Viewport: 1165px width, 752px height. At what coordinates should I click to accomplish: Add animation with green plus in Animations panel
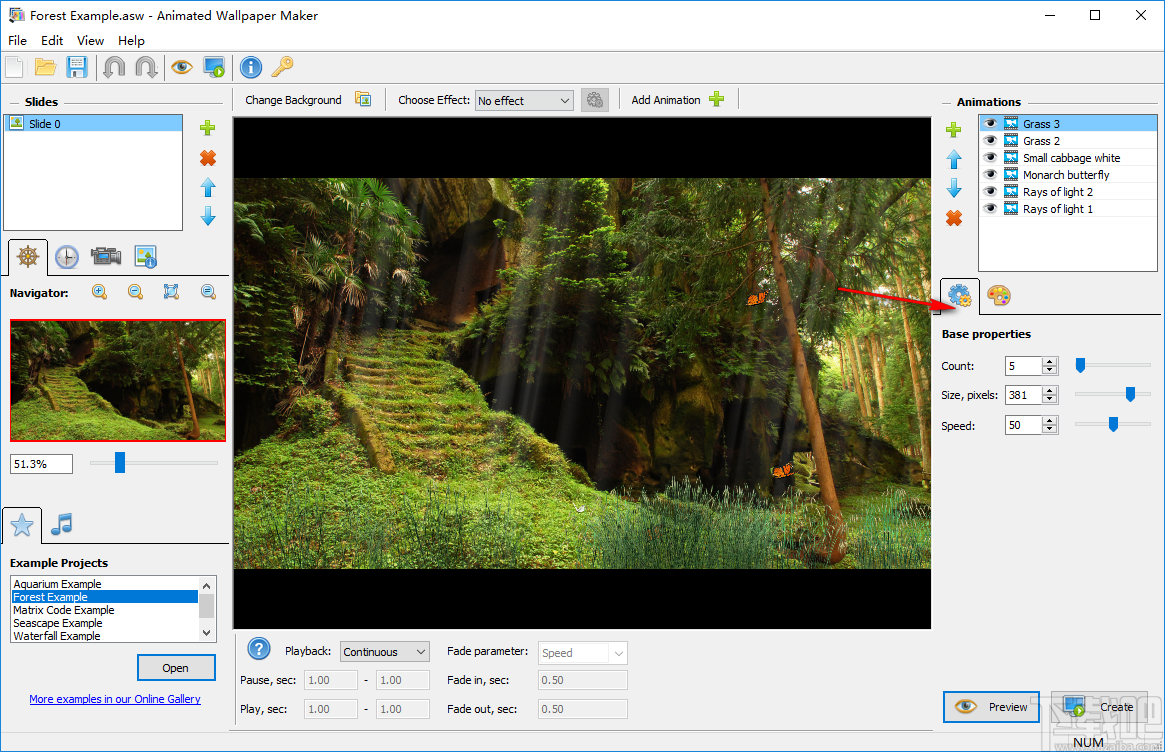[953, 130]
